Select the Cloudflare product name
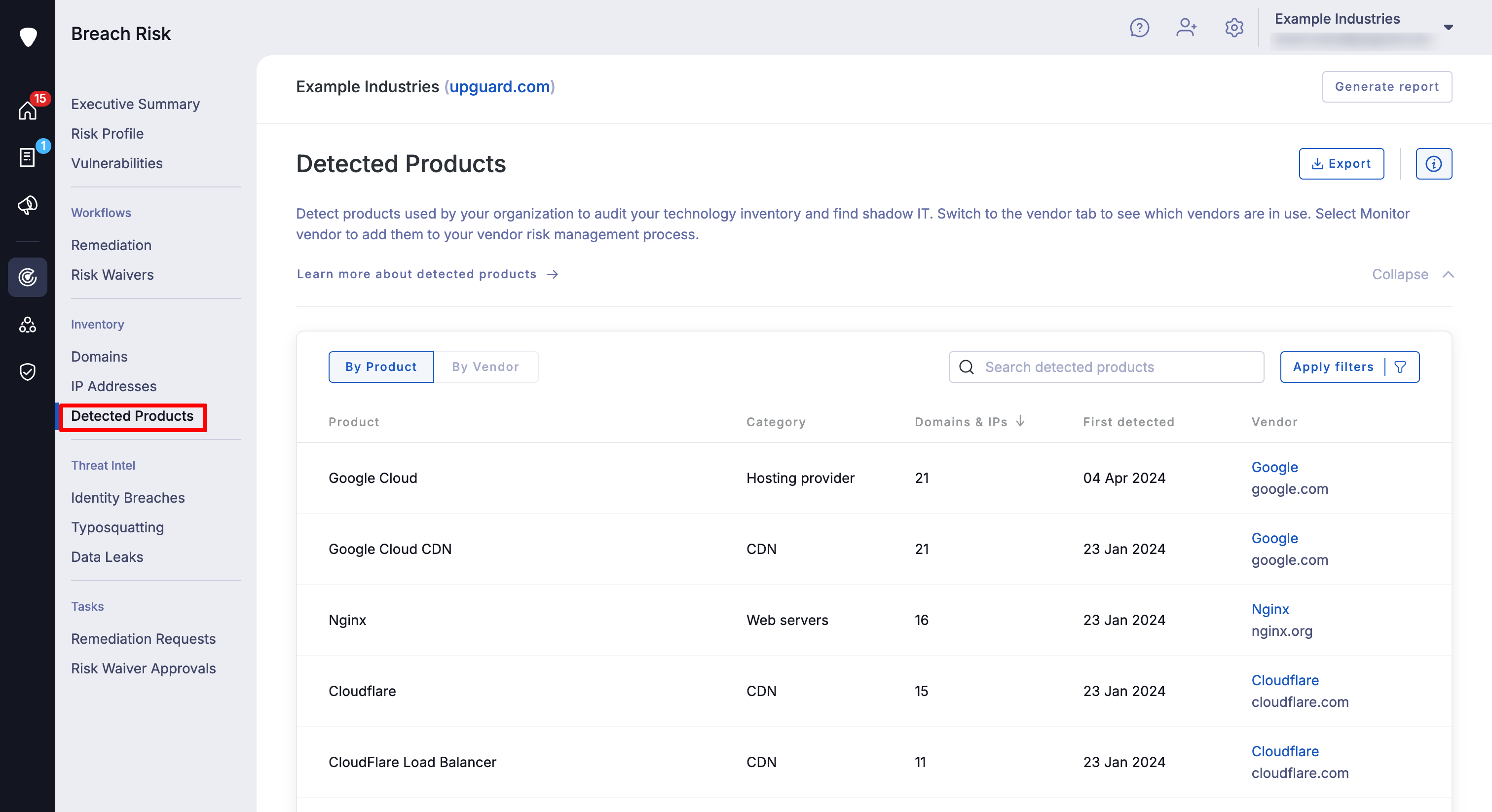 pos(362,692)
